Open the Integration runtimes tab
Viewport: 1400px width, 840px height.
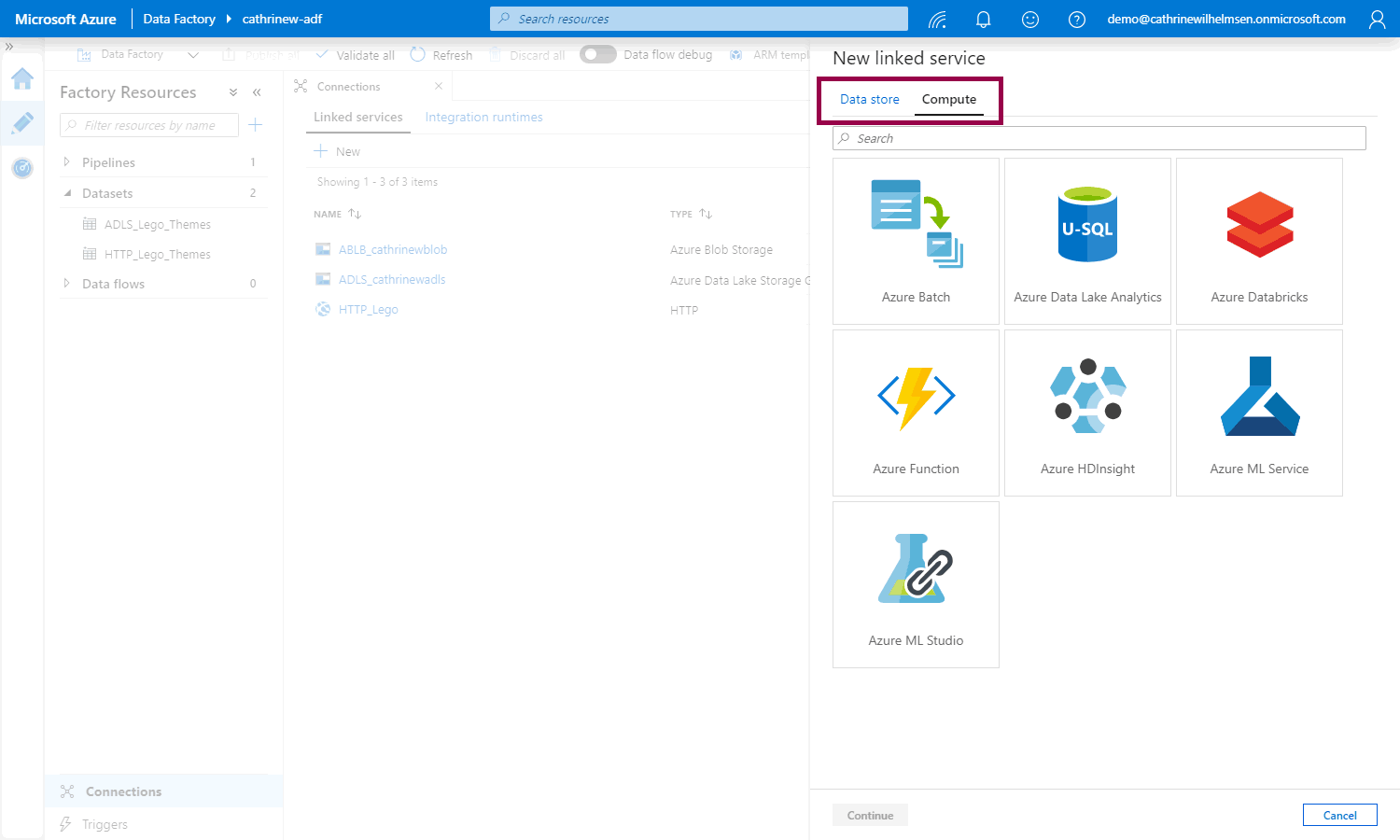point(483,117)
